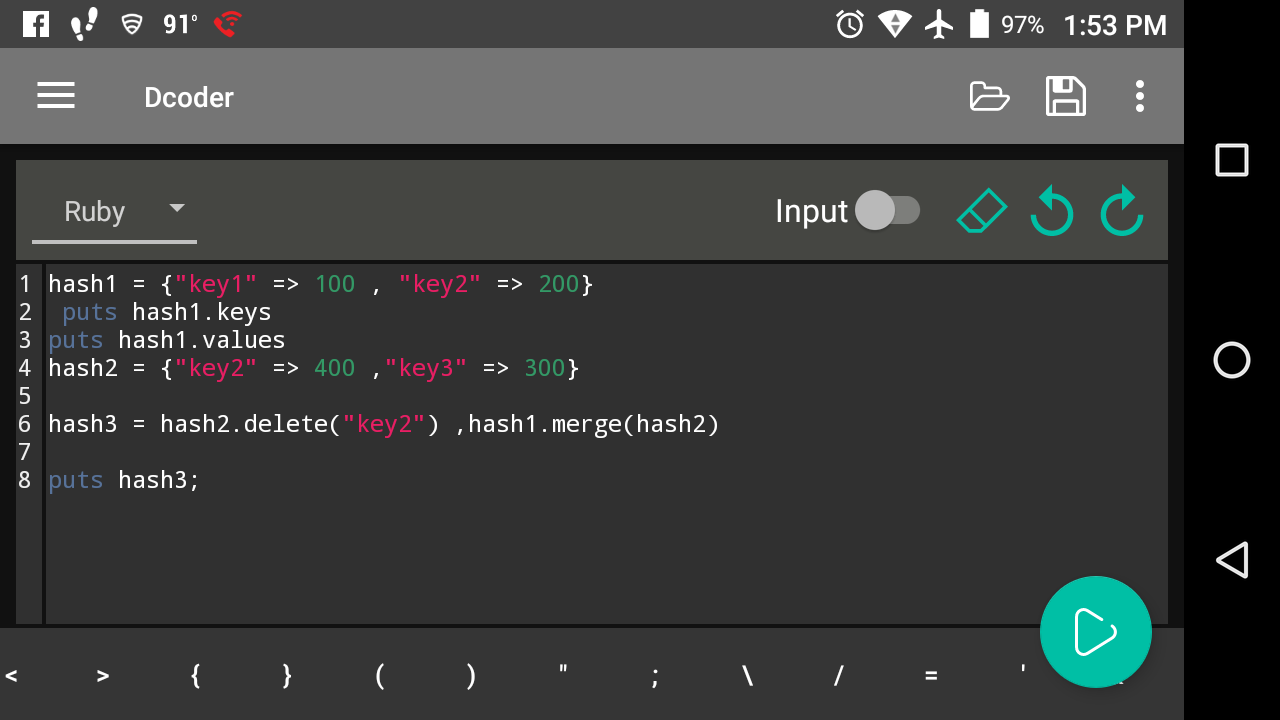Run the code with play button

tap(1095, 632)
